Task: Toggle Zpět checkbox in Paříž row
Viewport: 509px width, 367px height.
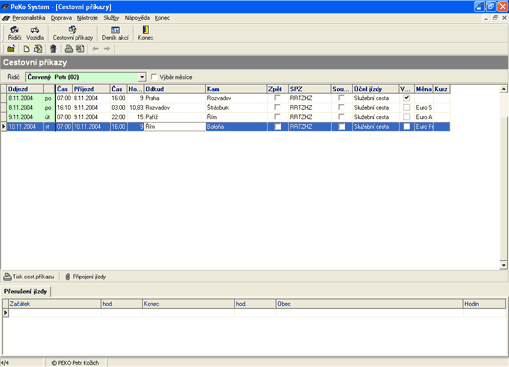Action: click(277, 117)
